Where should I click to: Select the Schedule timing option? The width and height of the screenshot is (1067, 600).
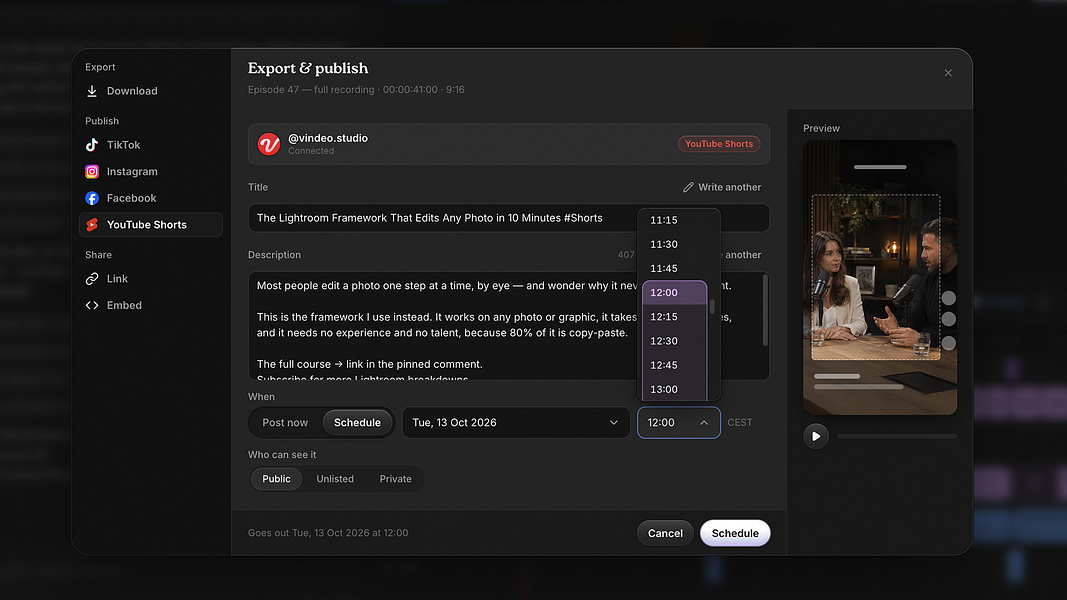pyautogui.click(x=357, y=422)
